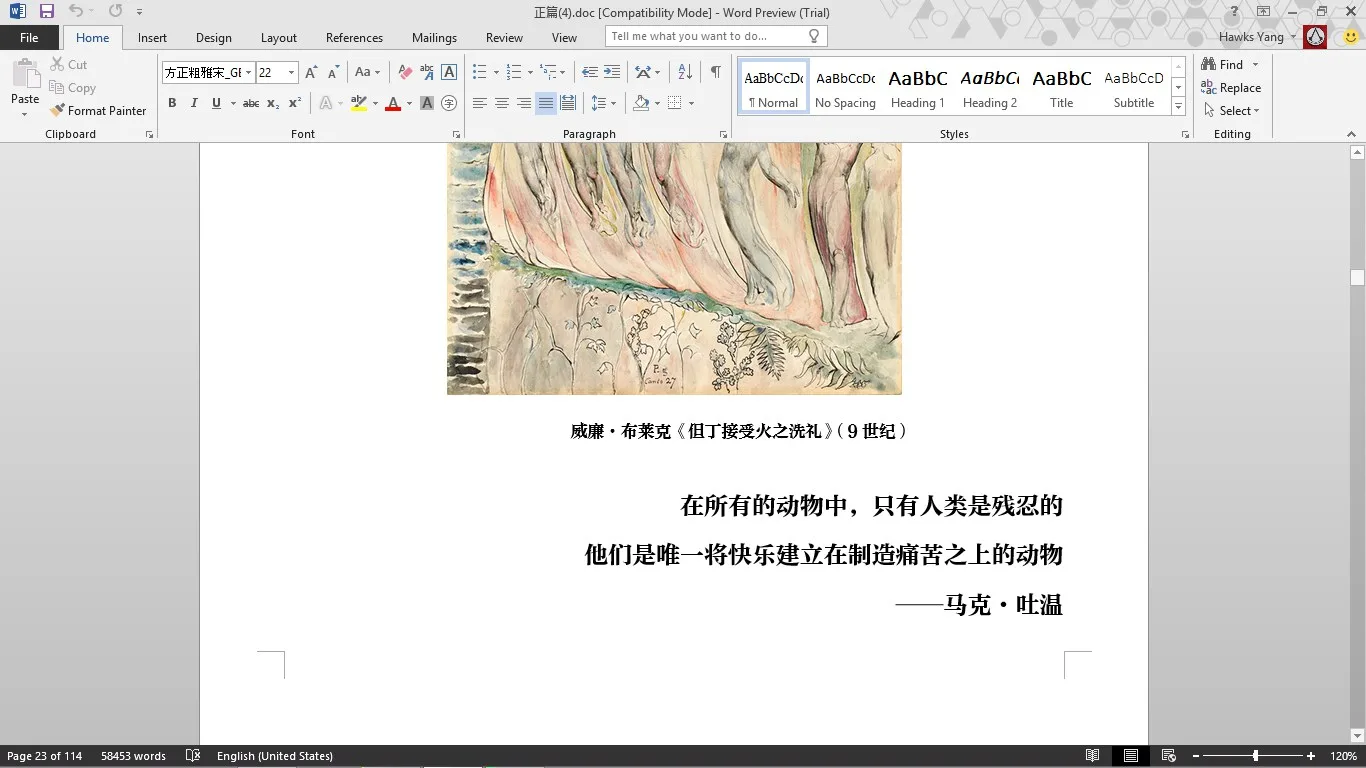Open the File tab
The image size is (1366, 768).
pyautogui.click(x=29, y=37)
